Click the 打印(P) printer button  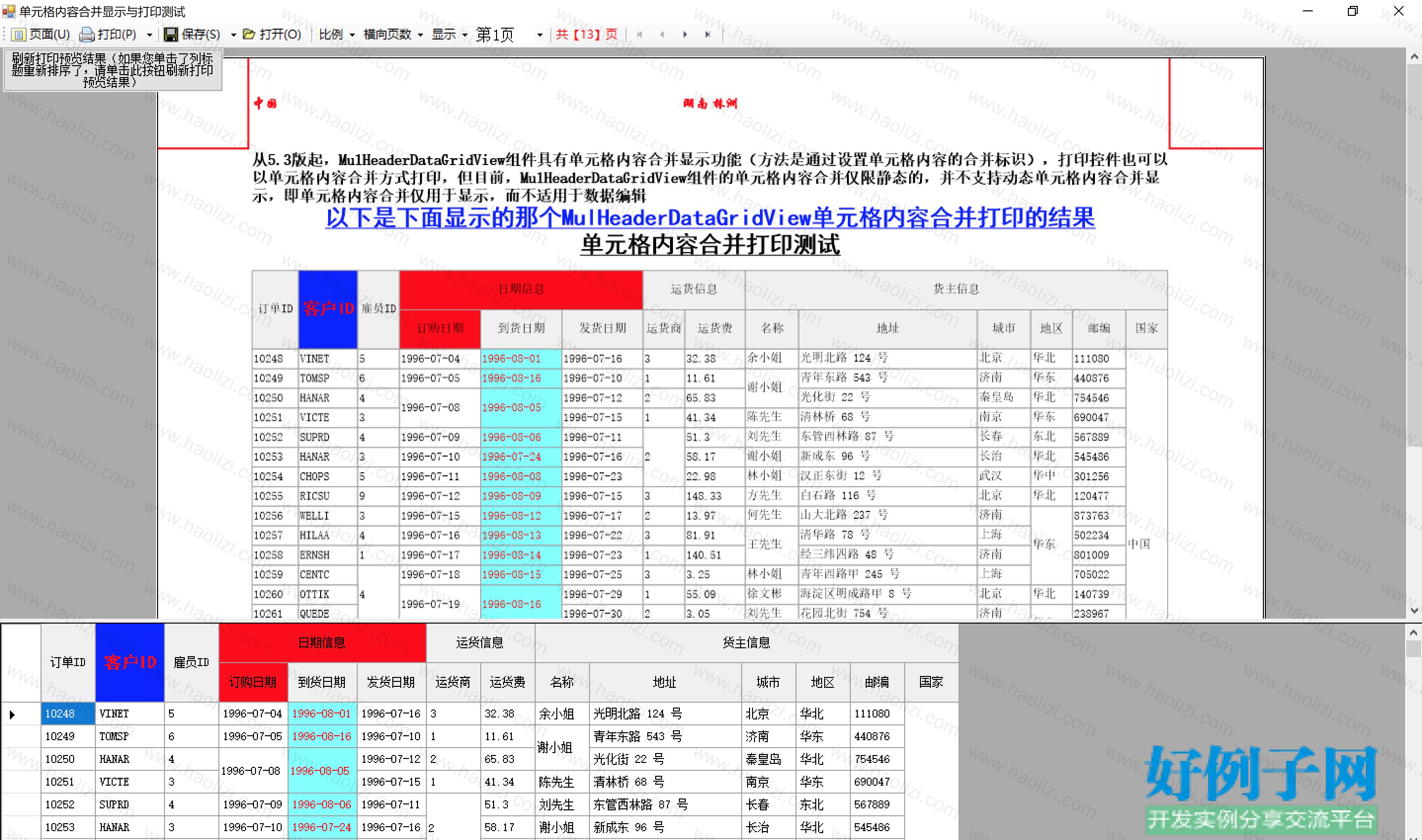pyautogui.click(x=109, y=35)
